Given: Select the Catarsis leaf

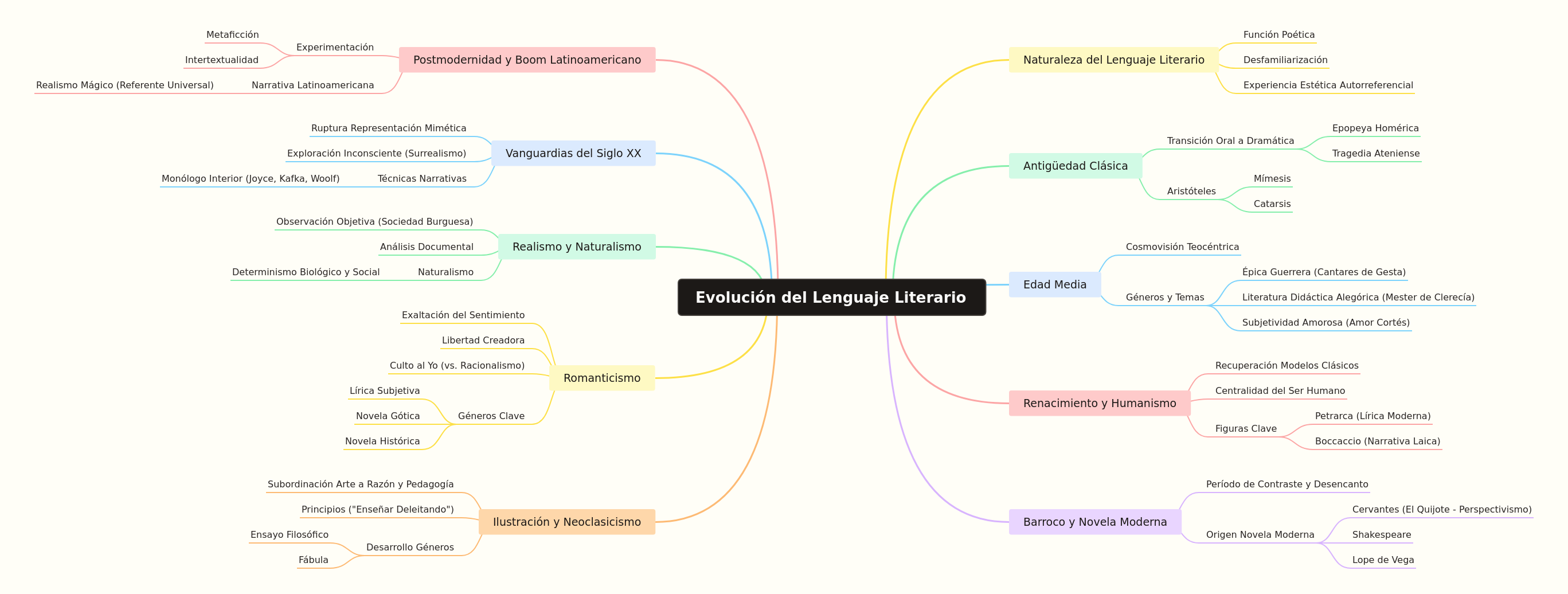Looking at the screenshot, I should [x=1272, y=204].
